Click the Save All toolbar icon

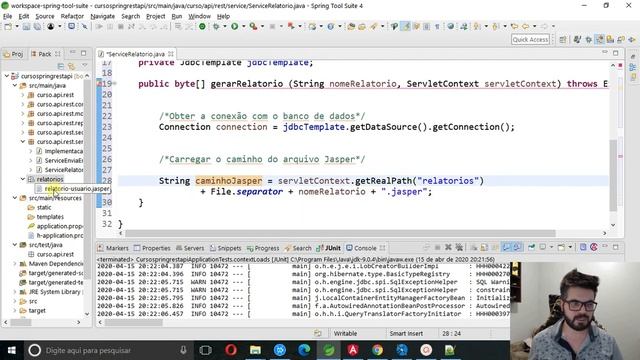click(x=37, y=27)
